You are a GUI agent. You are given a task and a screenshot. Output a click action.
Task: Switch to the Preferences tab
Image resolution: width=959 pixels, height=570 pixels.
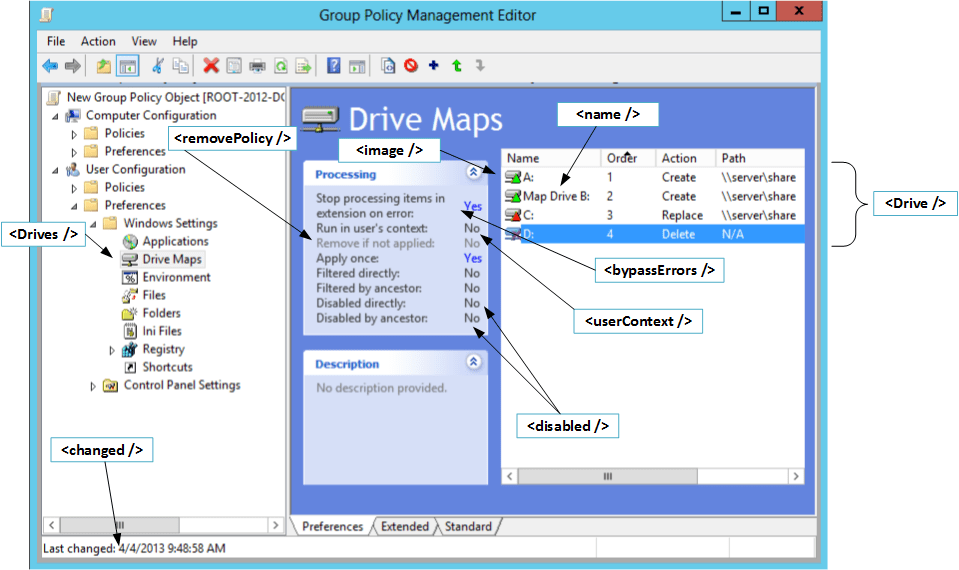coord(332,527)
